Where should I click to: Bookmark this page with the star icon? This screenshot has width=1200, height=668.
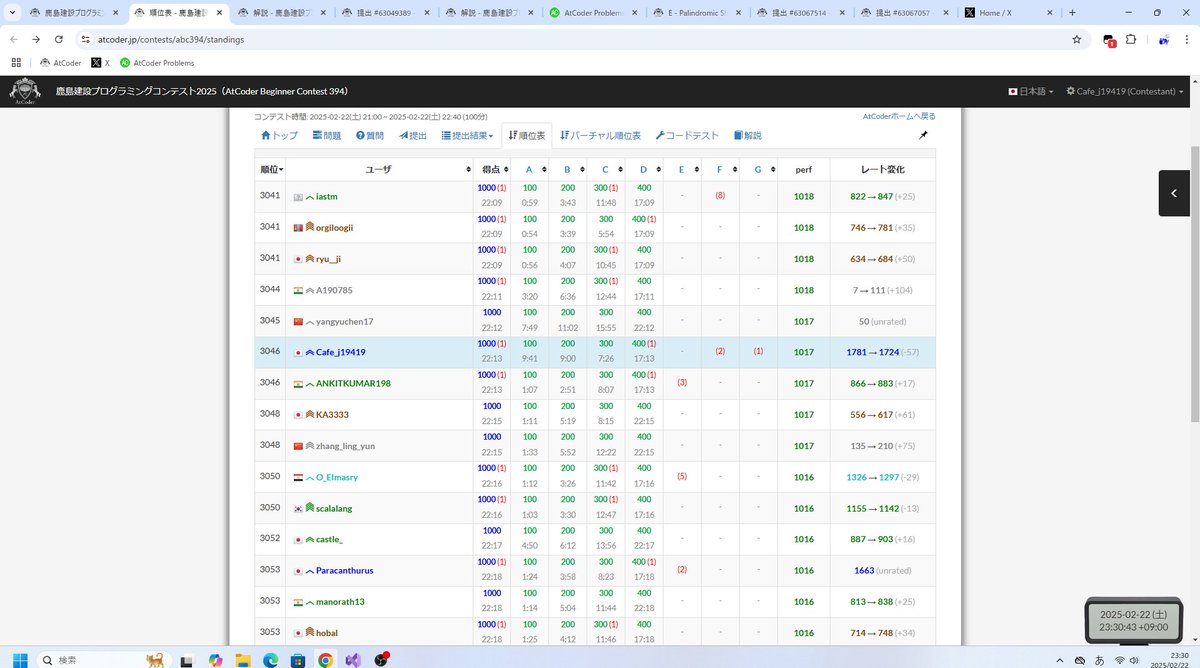pyautogui.click(x=1076, y=39)
